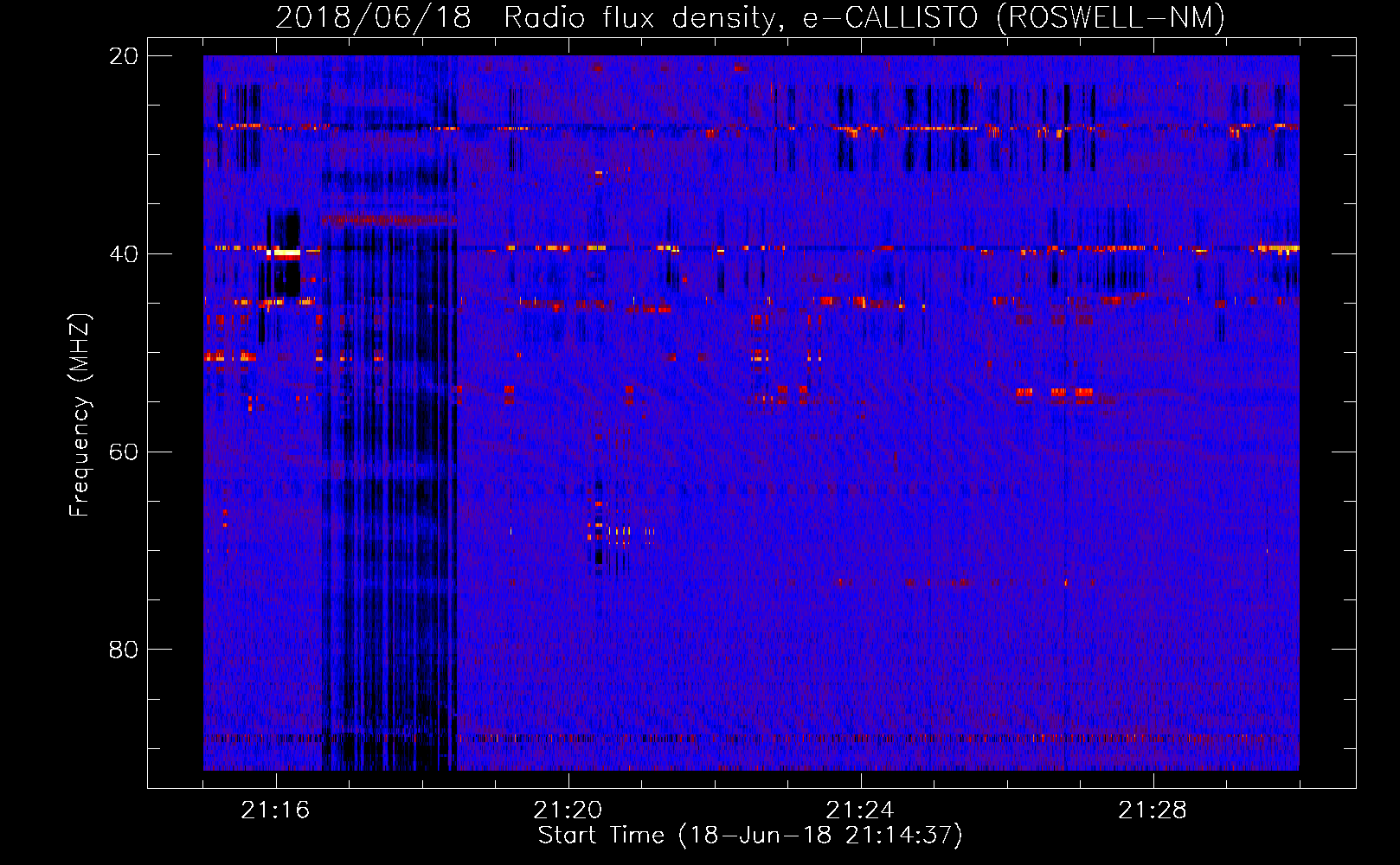Click the "Start Time (18-Jun-18 21:14:37)" label
This screenshot has height=865, width=1400.
(x=750, y=836)
